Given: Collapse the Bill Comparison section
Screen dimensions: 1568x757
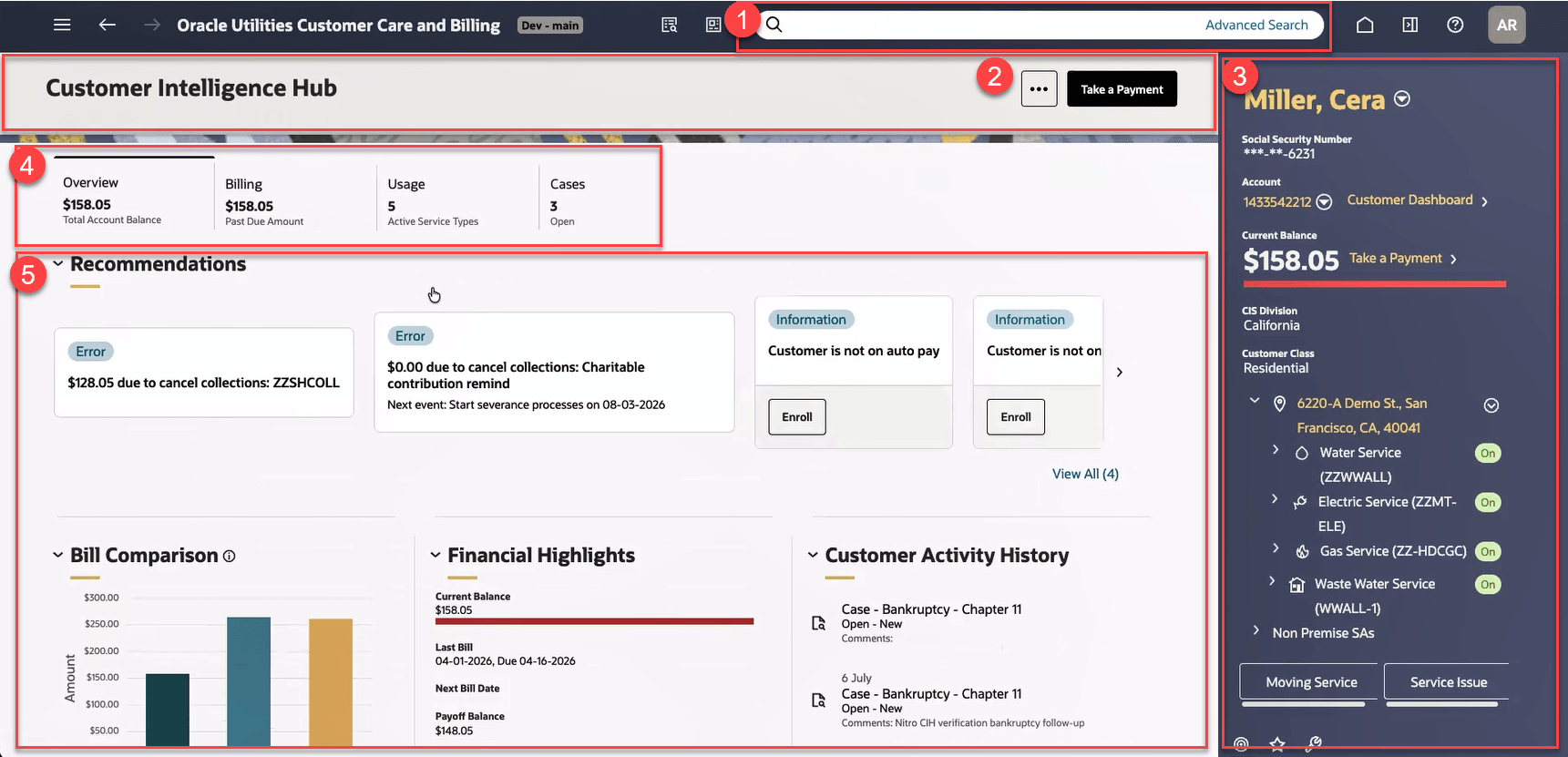Looking at the screenshot, I should click(x=58, y=556).
